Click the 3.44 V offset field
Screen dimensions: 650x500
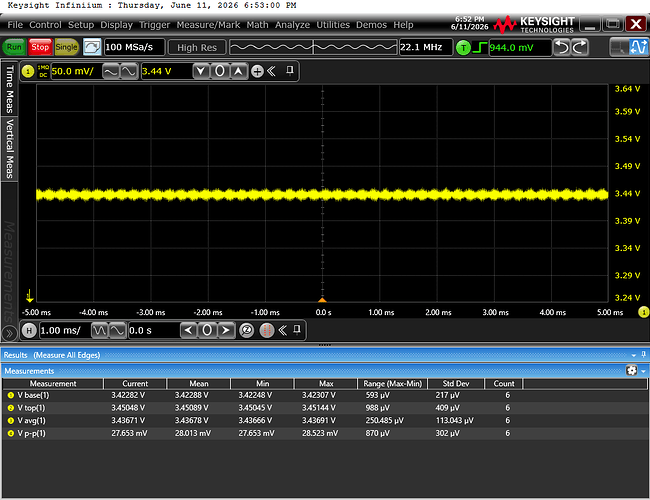[x=167, y=71]
